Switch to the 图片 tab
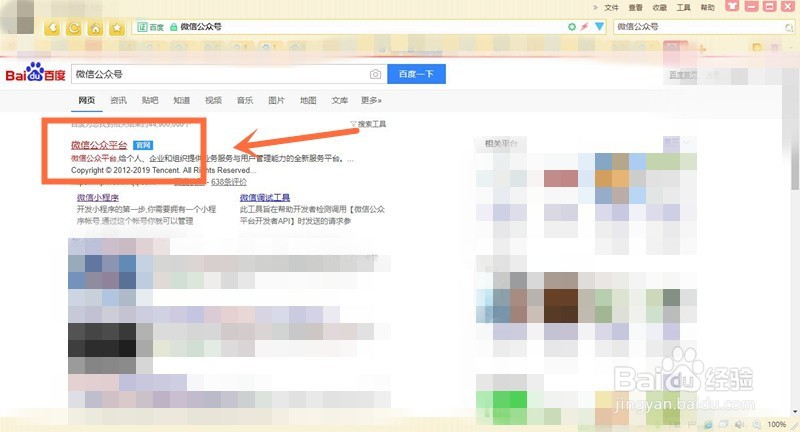Screen dimensions: 800x432 277,100
